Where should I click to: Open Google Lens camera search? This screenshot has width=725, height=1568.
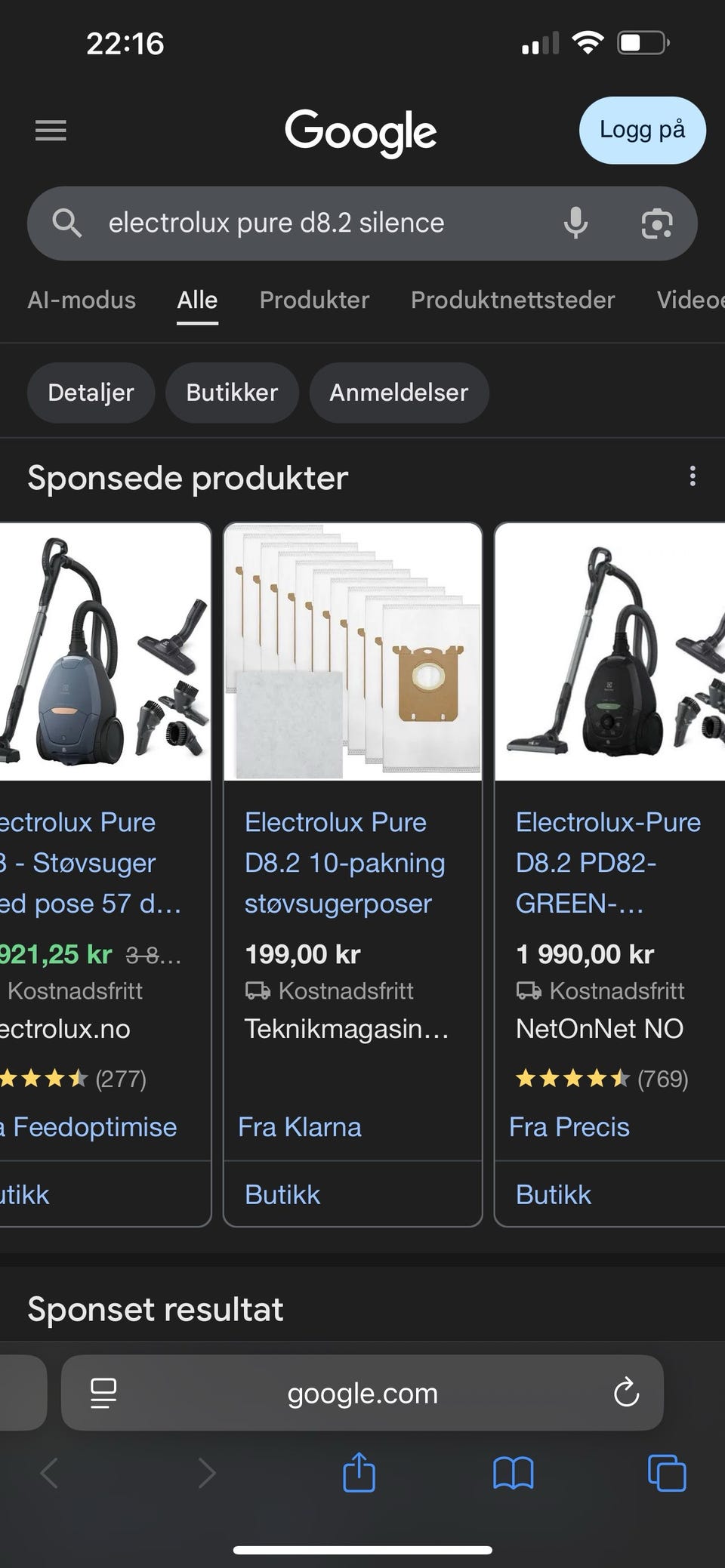point(656,223)
